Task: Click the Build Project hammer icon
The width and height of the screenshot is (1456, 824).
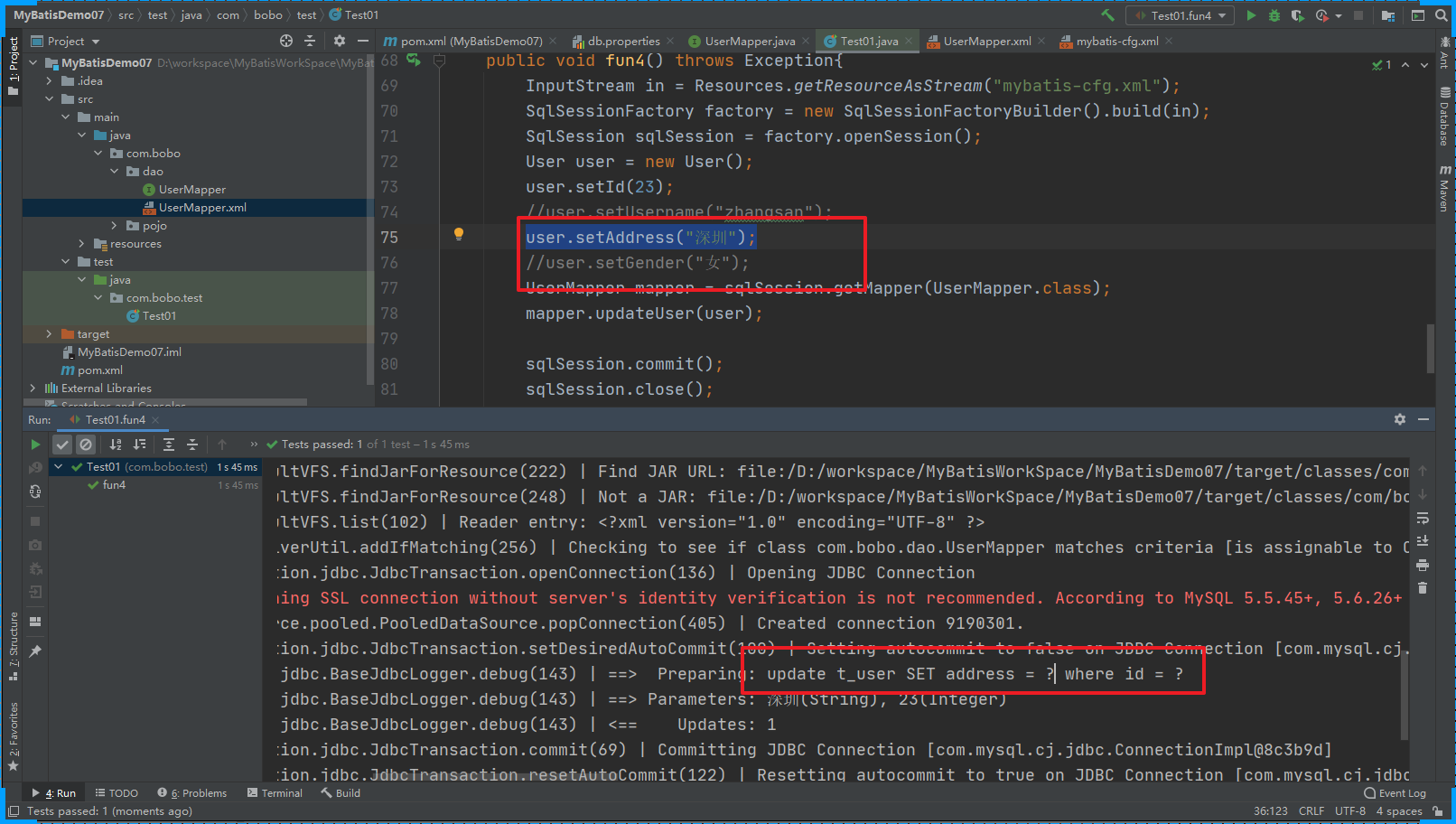Action: (1107, 15)
